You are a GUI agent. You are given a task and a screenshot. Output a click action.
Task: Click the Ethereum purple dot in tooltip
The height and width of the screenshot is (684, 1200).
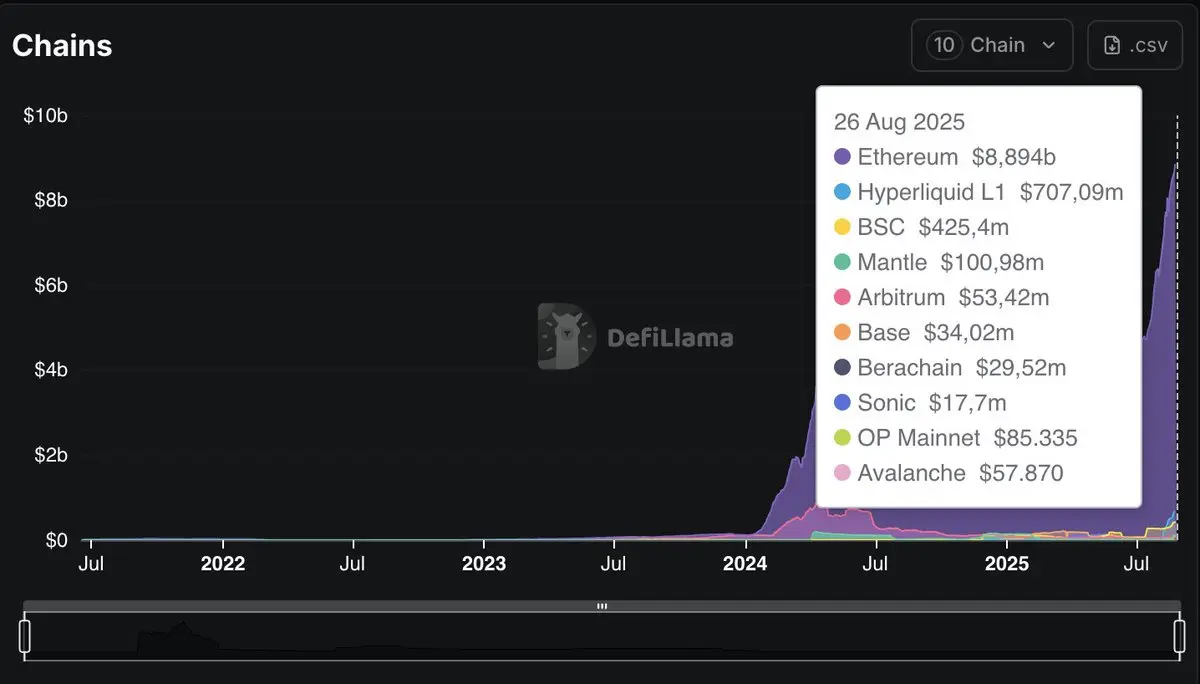(x=842, y=157)
